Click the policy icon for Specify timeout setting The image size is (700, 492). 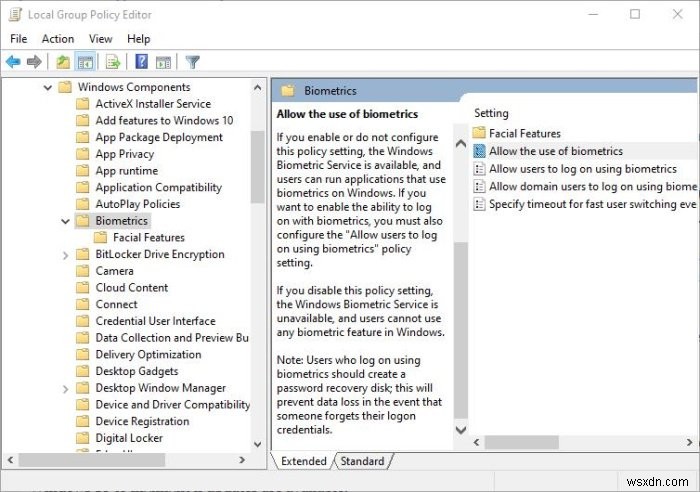coord(479,204)
